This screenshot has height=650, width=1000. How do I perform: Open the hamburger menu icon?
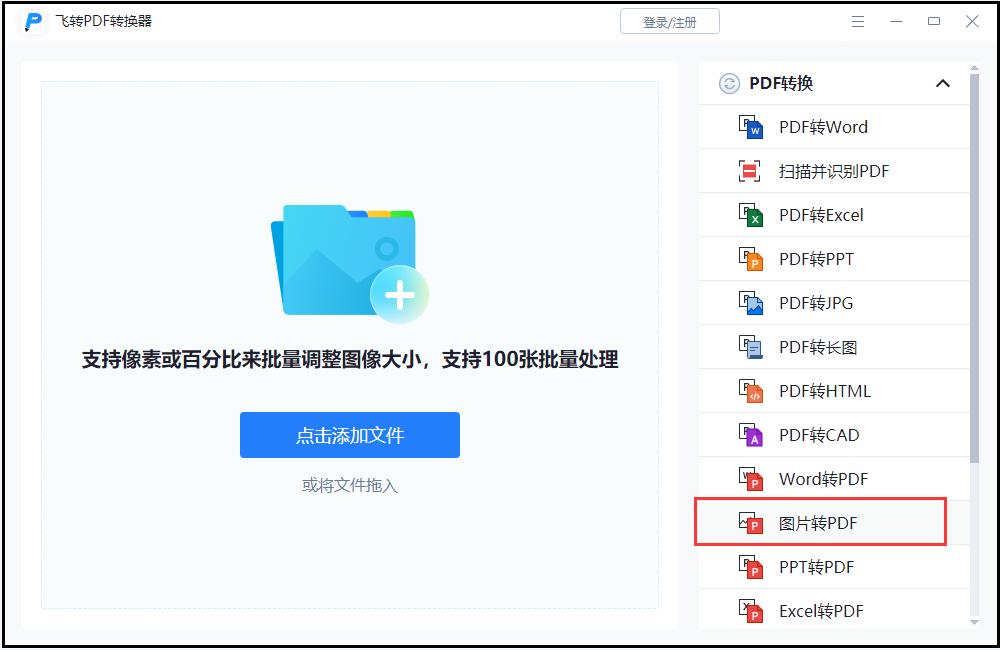[x=858, y=21]
